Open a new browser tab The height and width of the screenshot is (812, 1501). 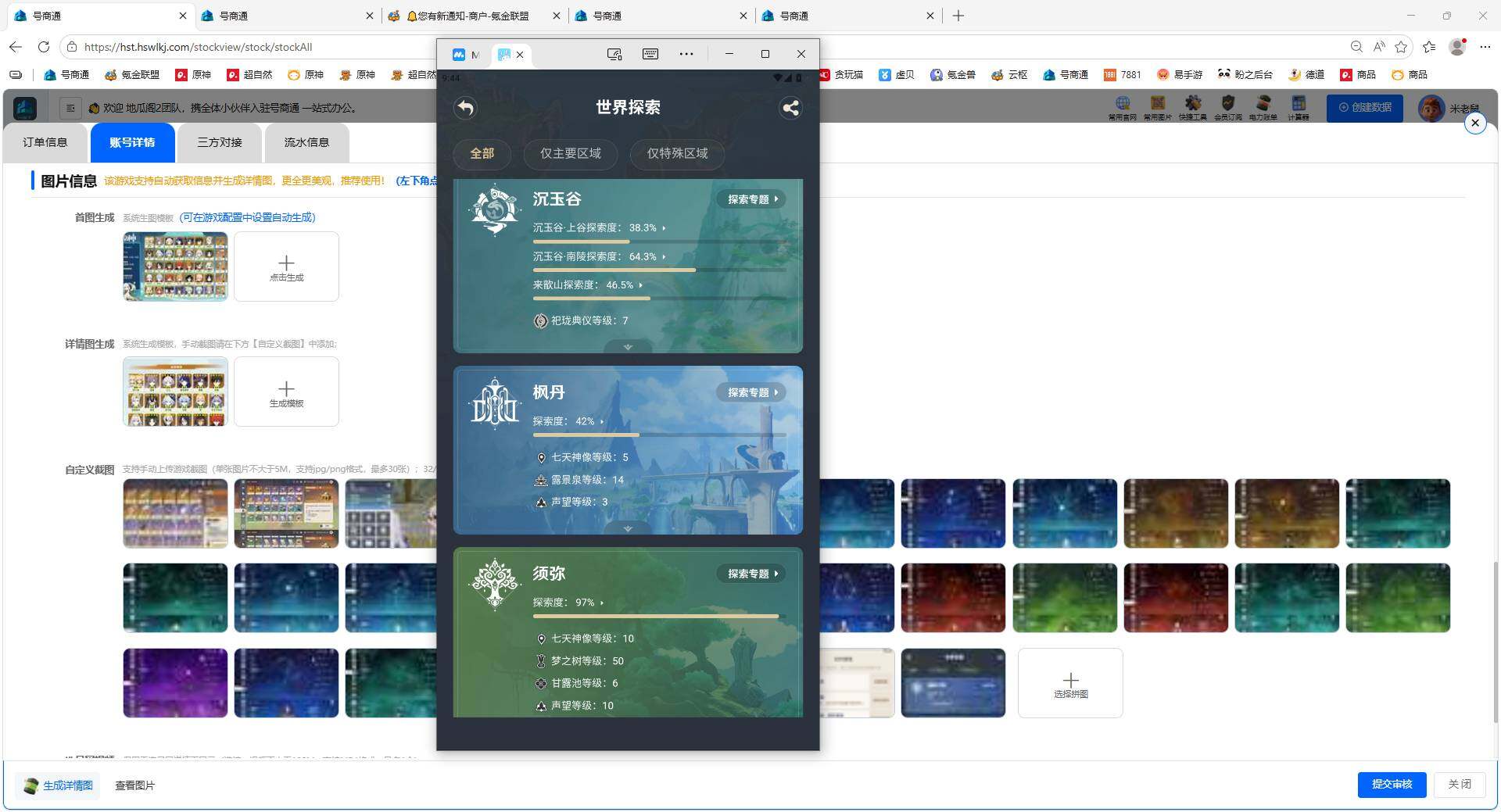[958, 16]
